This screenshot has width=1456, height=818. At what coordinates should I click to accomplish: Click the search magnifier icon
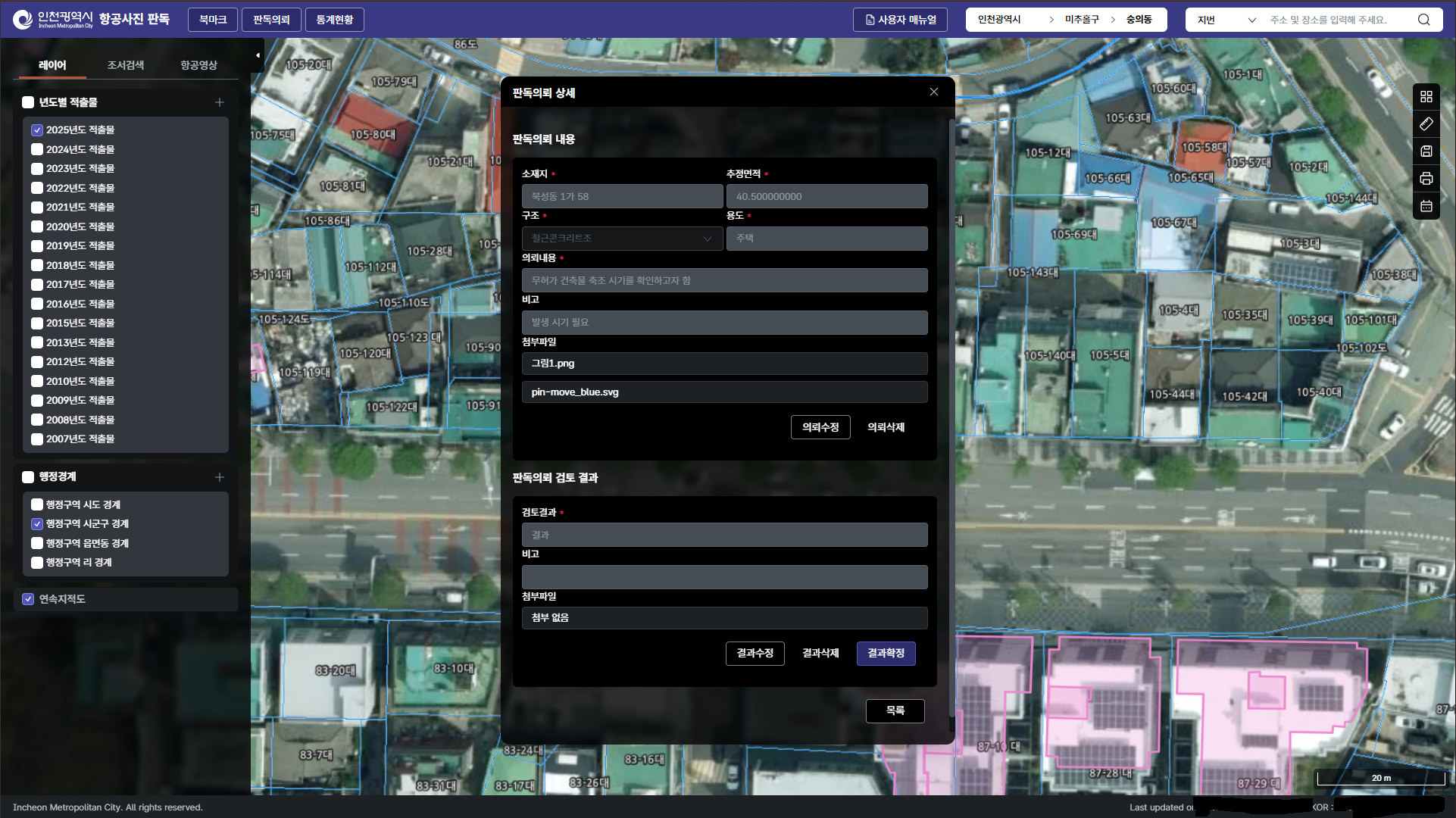[1423, 20]
